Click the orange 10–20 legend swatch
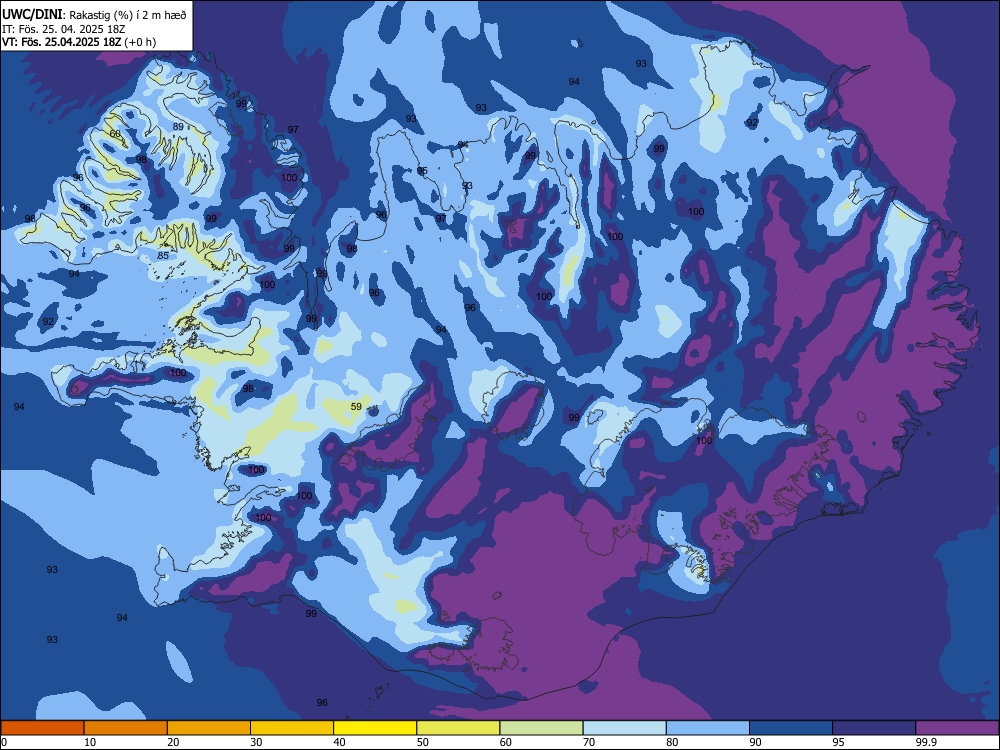Image resolution: width=1000 pixels, height=750 pixels. coord(126,728)
